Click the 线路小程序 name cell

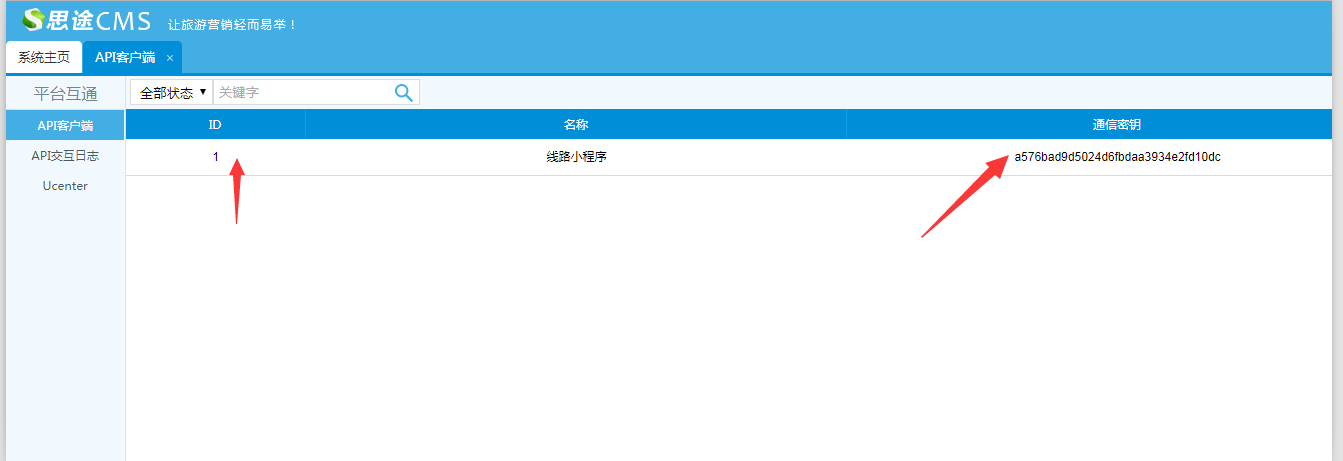[x=576, y=157]
